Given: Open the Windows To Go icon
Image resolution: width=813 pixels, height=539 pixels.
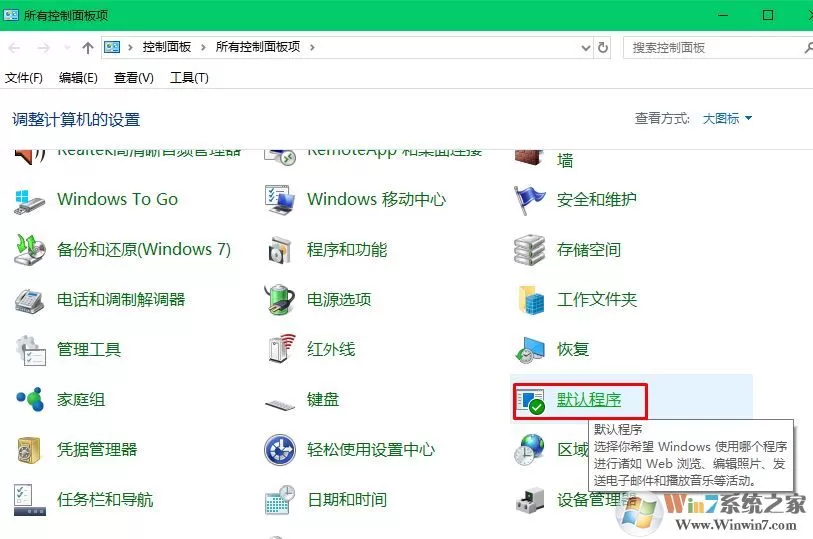Looking at the screenshot, I should 30,201.
